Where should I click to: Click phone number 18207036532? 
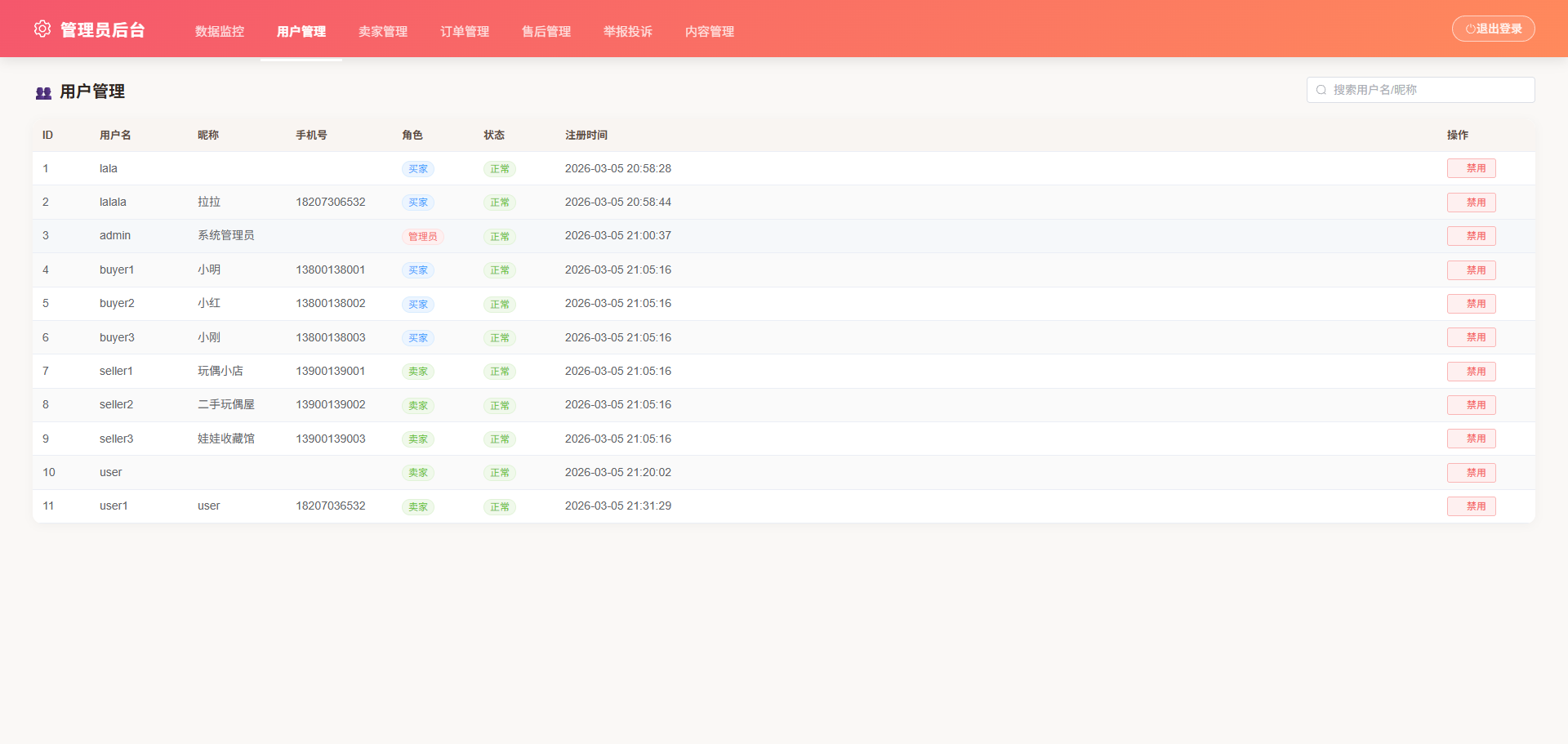[331, 506]
